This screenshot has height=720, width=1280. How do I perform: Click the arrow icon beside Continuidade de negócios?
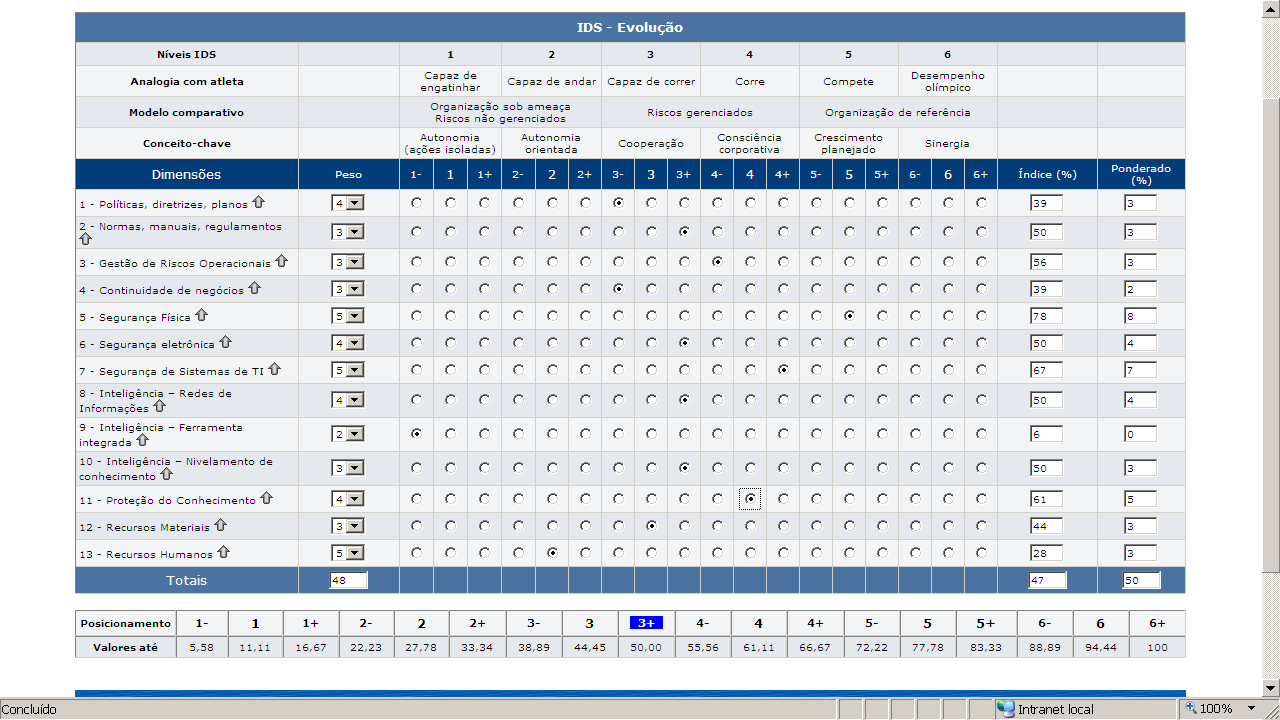click(254, 288)
